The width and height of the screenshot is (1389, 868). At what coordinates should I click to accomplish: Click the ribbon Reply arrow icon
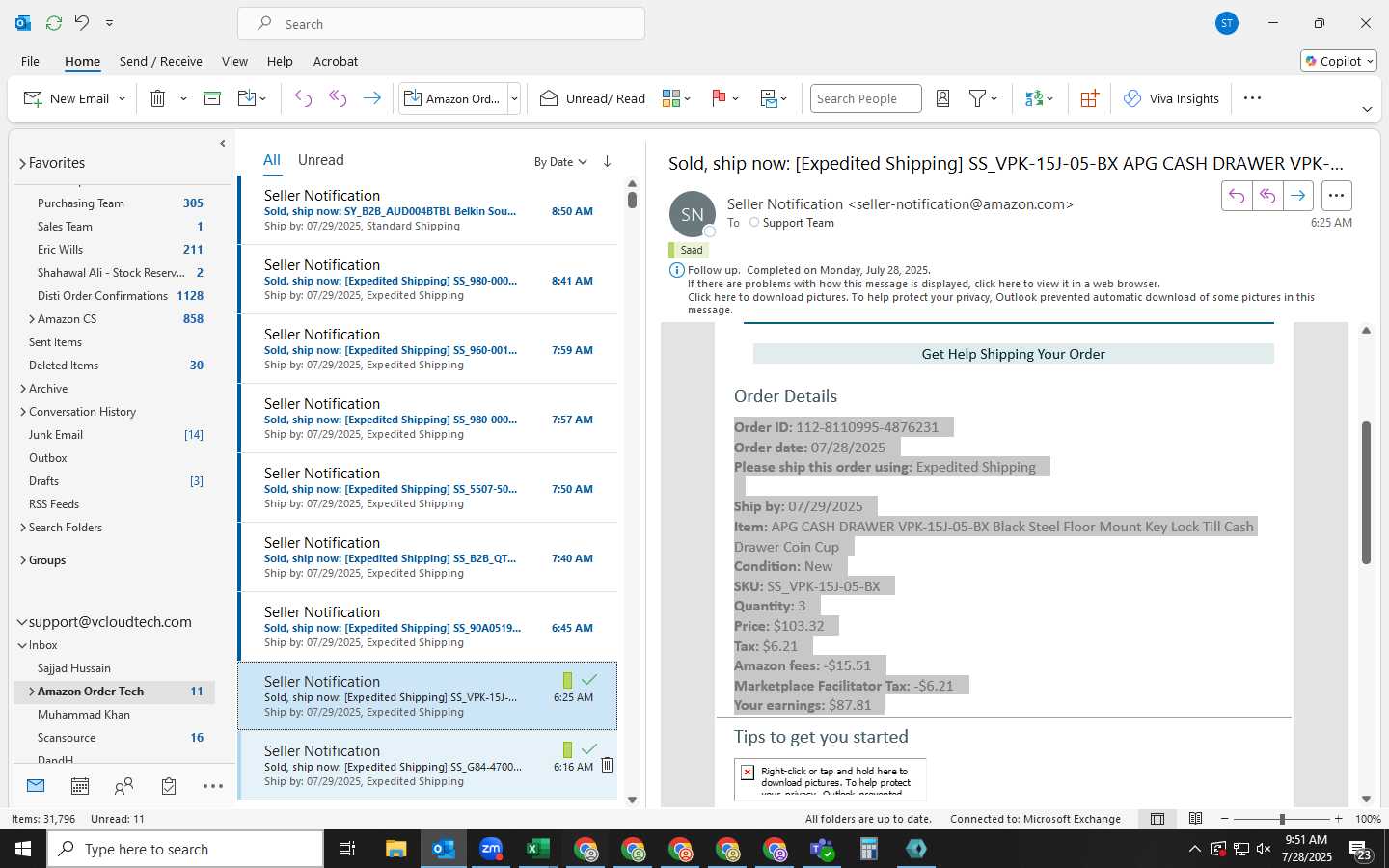(x=303, y=98)
